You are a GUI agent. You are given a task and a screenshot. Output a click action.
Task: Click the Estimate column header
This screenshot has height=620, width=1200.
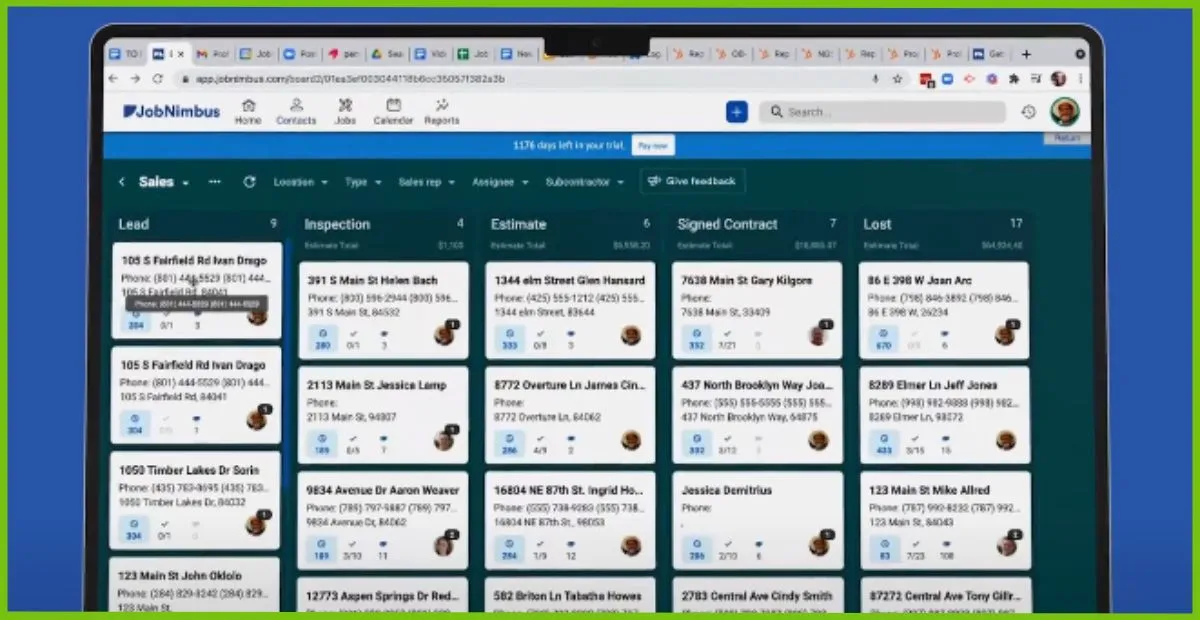pyautogui.click(x=518, y=224)
